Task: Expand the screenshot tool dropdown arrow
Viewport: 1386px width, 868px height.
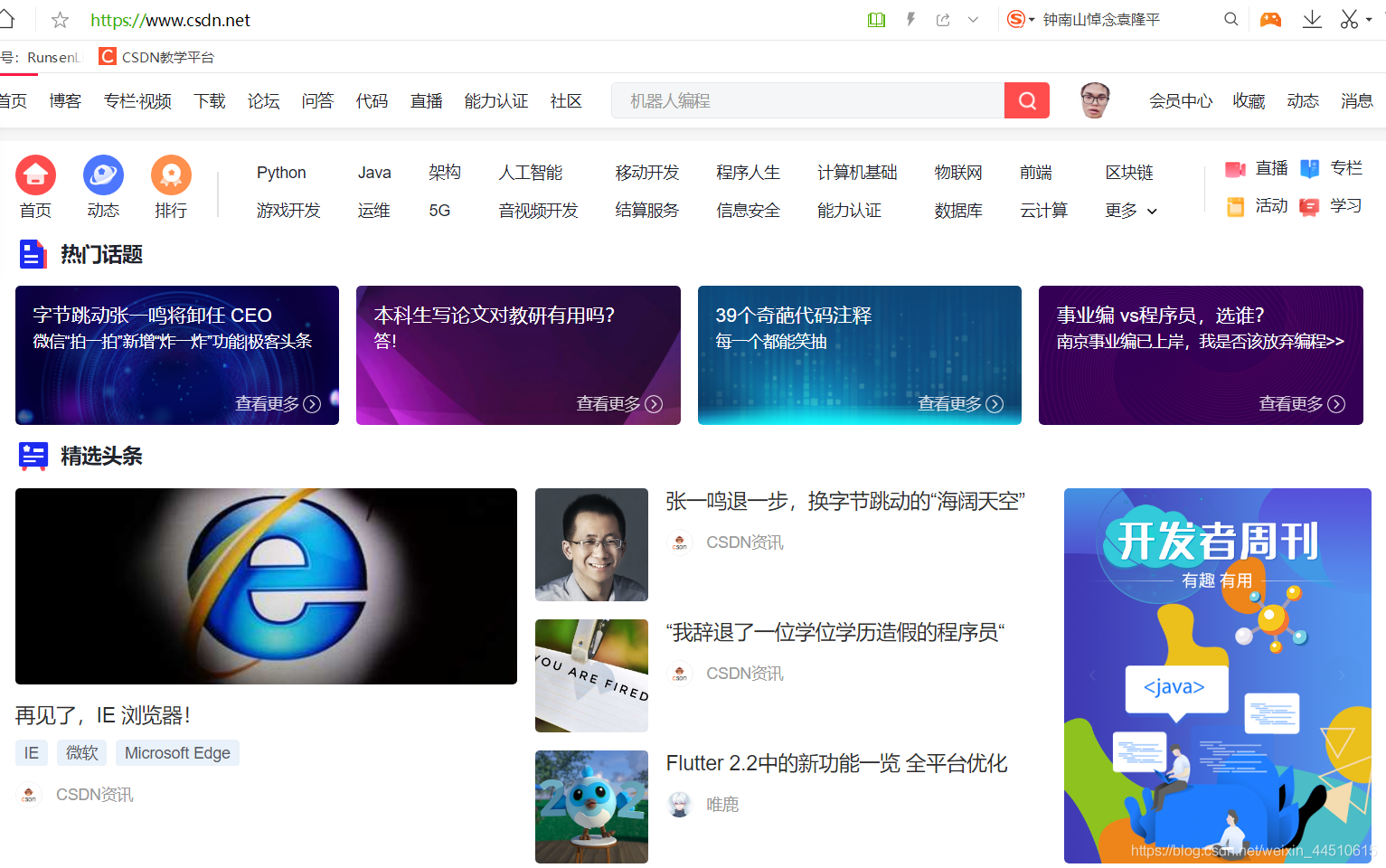Action: pyautogui.click(x=1369, y=20)
